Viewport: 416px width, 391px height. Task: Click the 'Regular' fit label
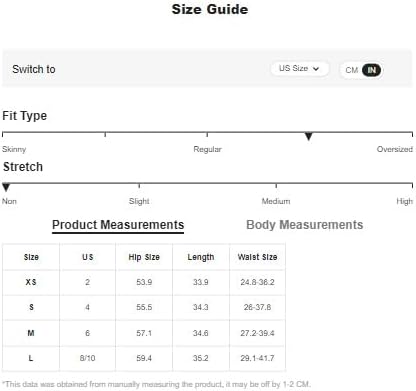207,149
